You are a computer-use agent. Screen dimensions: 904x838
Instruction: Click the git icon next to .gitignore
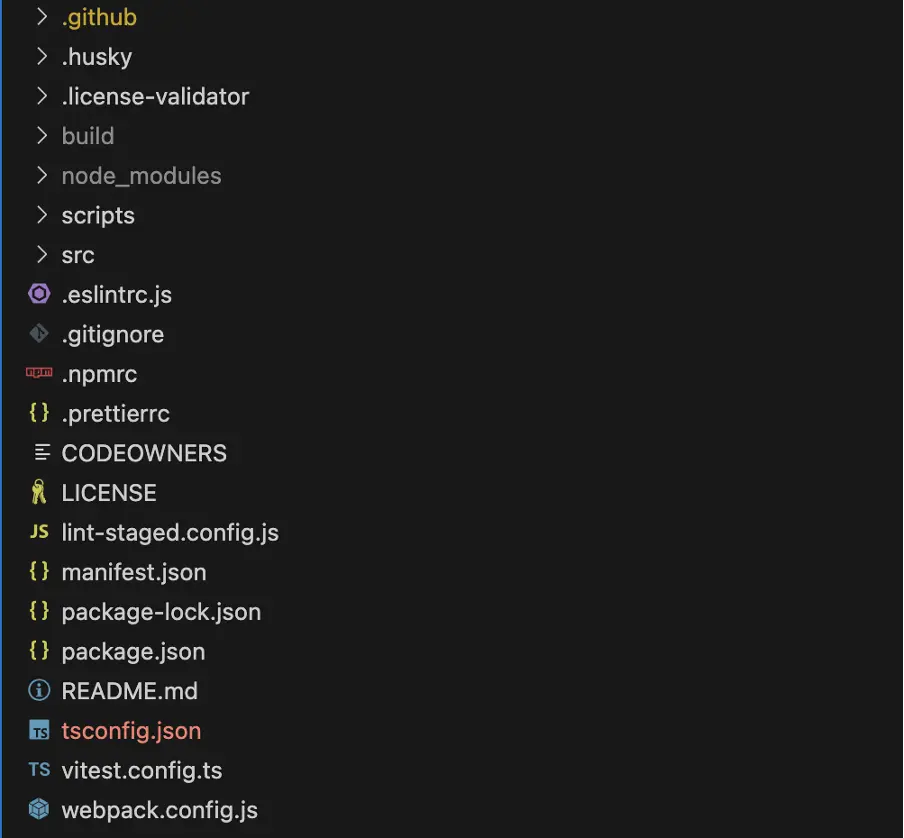39,334
